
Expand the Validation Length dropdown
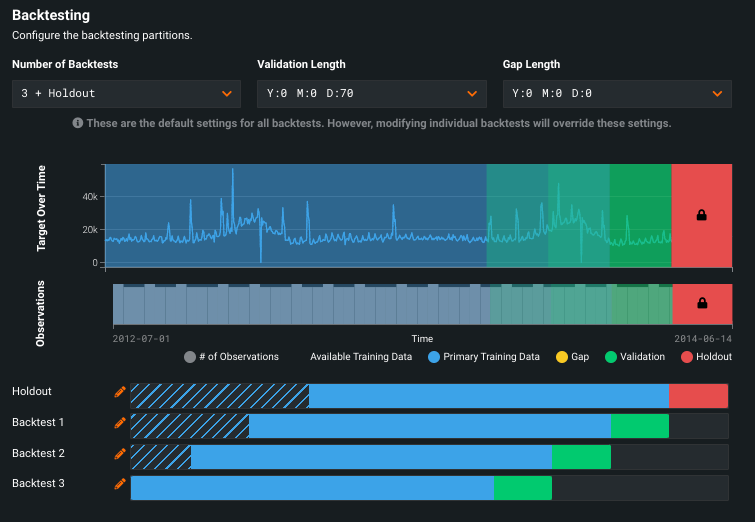(371, 94)
